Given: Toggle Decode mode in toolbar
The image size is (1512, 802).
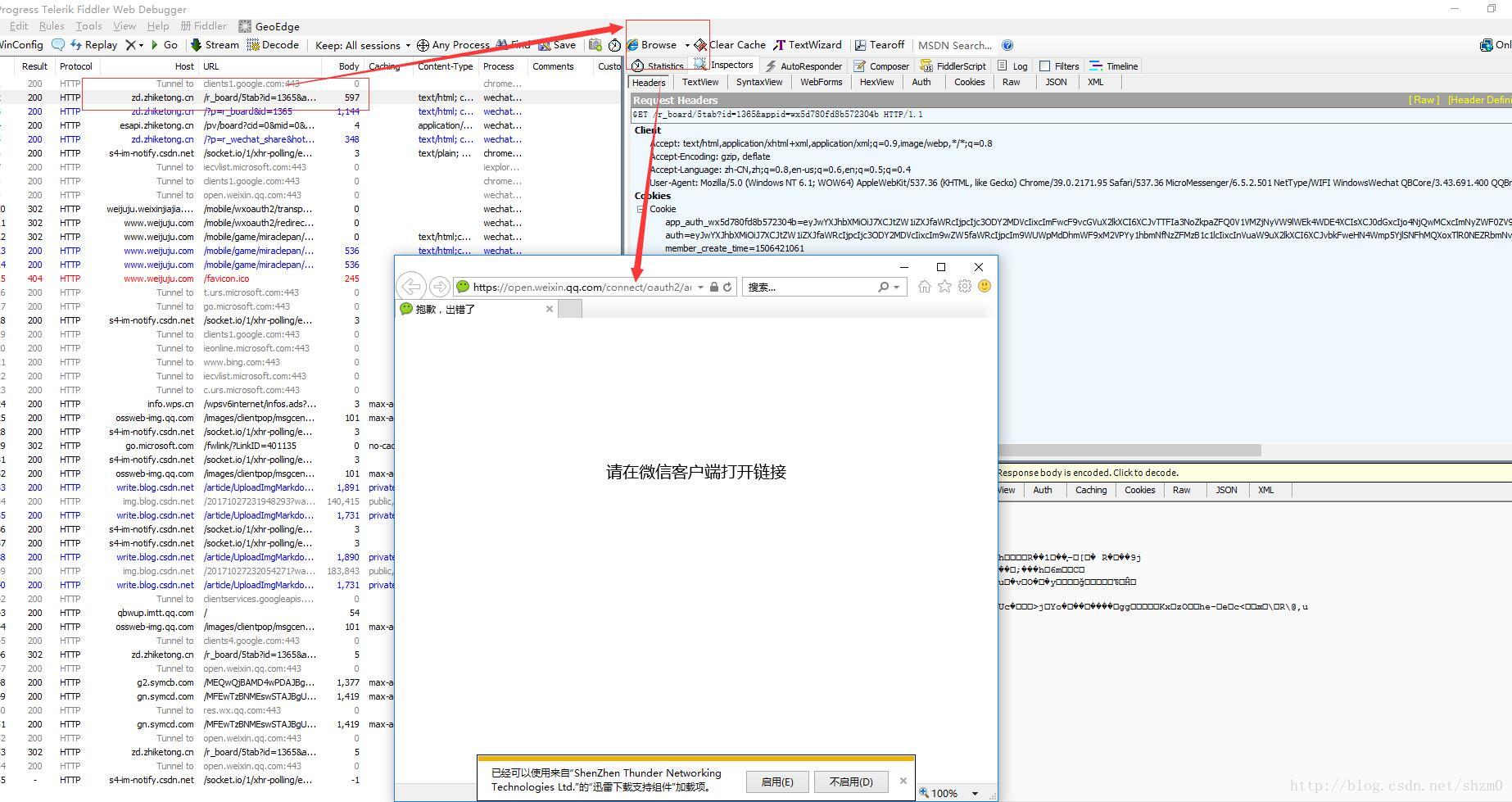Looking at the screenshot, I should coord(273,45).
